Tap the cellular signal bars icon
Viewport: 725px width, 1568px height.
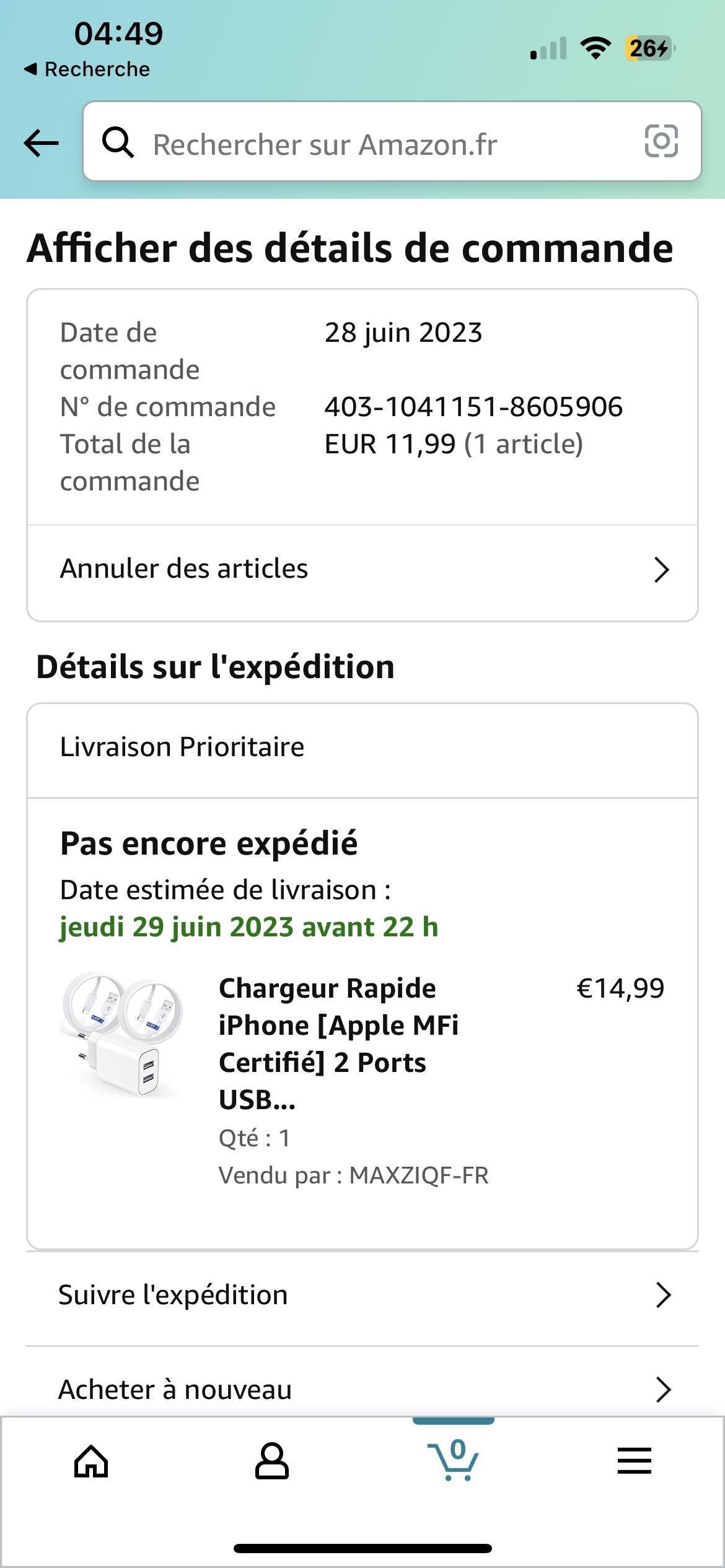[x=548, y=48]
